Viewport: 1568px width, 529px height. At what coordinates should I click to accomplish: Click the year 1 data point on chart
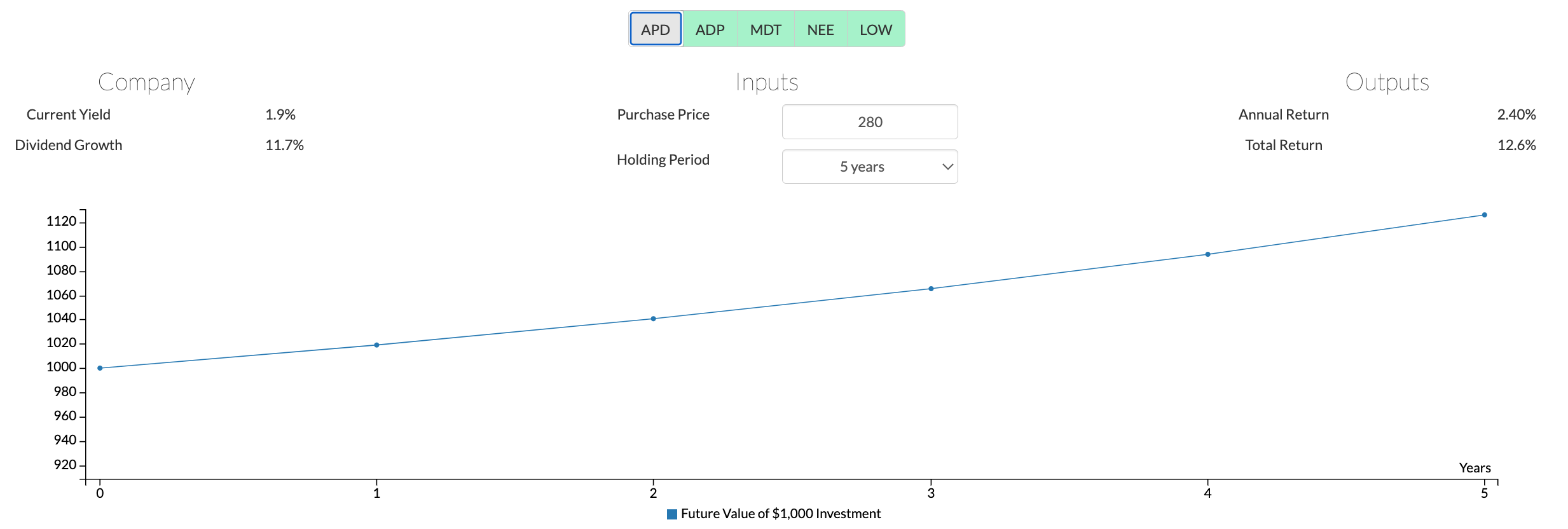point(376,345)
